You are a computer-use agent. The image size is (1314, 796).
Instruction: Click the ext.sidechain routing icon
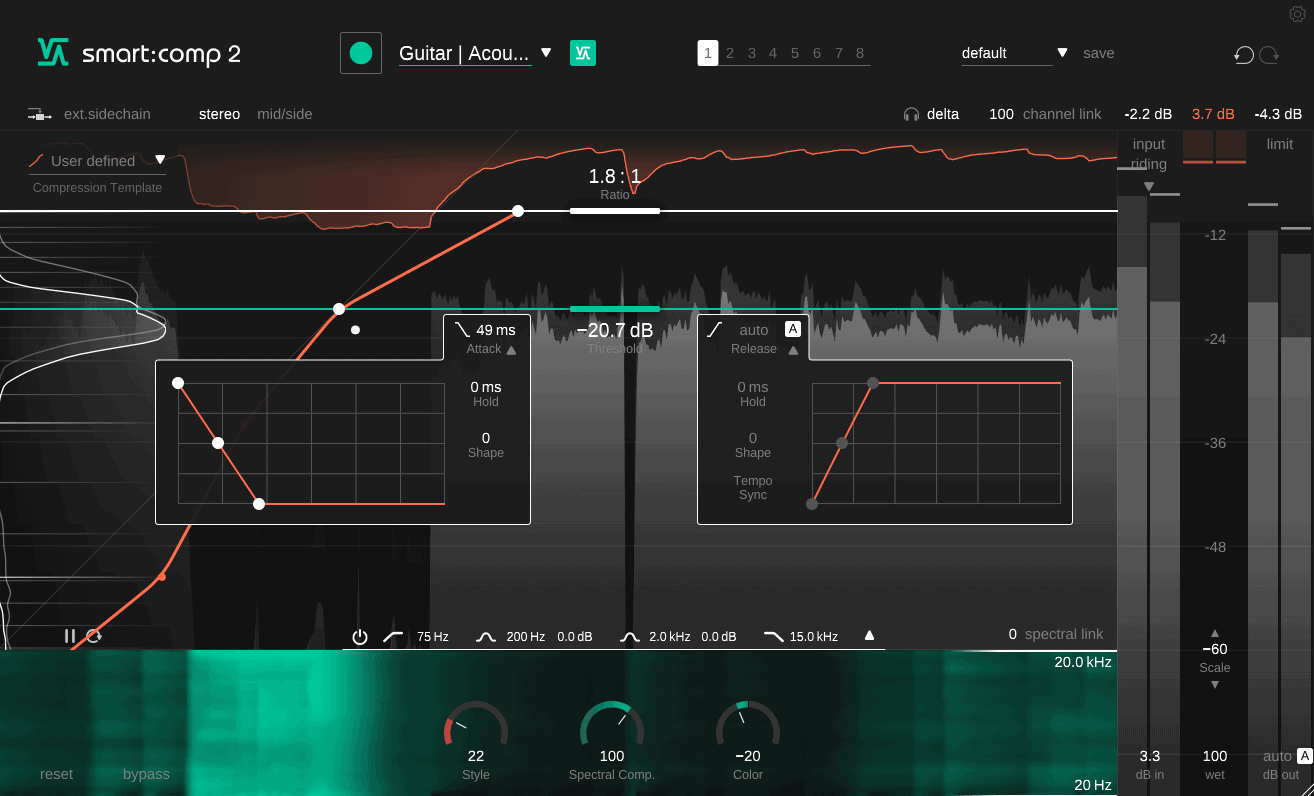click(40, 114)
